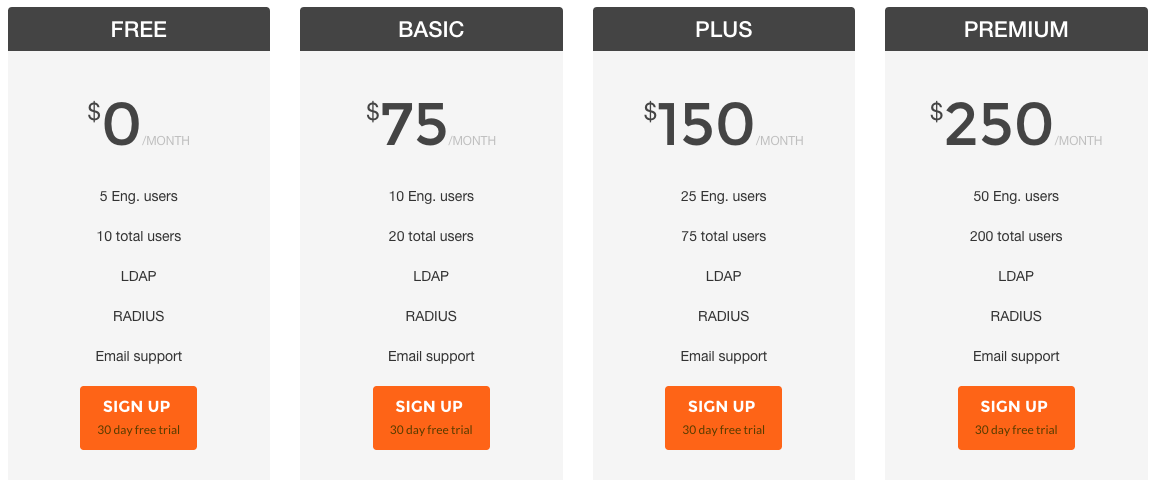Image resolution: width=1155 pixels, height=489 pixels.
Task: Click LDAP feature in the Plus plan
Action: 723,276
